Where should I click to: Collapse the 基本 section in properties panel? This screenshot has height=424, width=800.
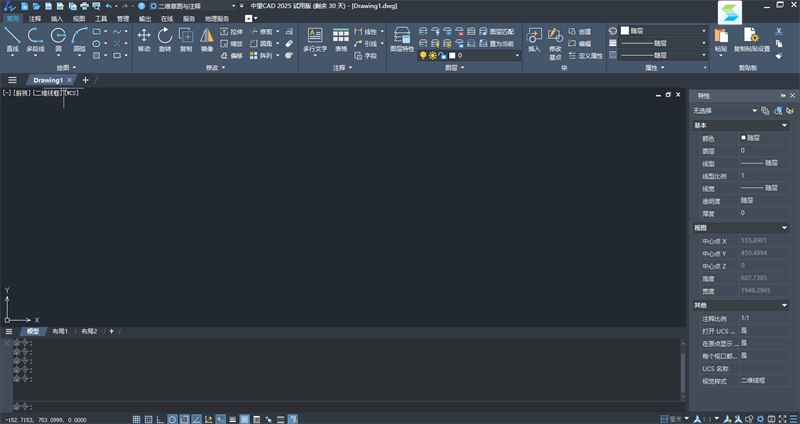click(784, 125)
